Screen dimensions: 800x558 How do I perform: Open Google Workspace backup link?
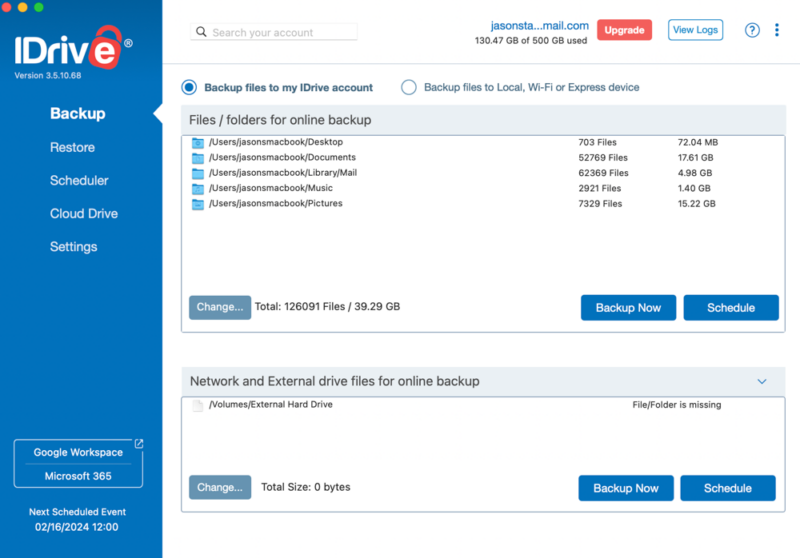point(78,452)
